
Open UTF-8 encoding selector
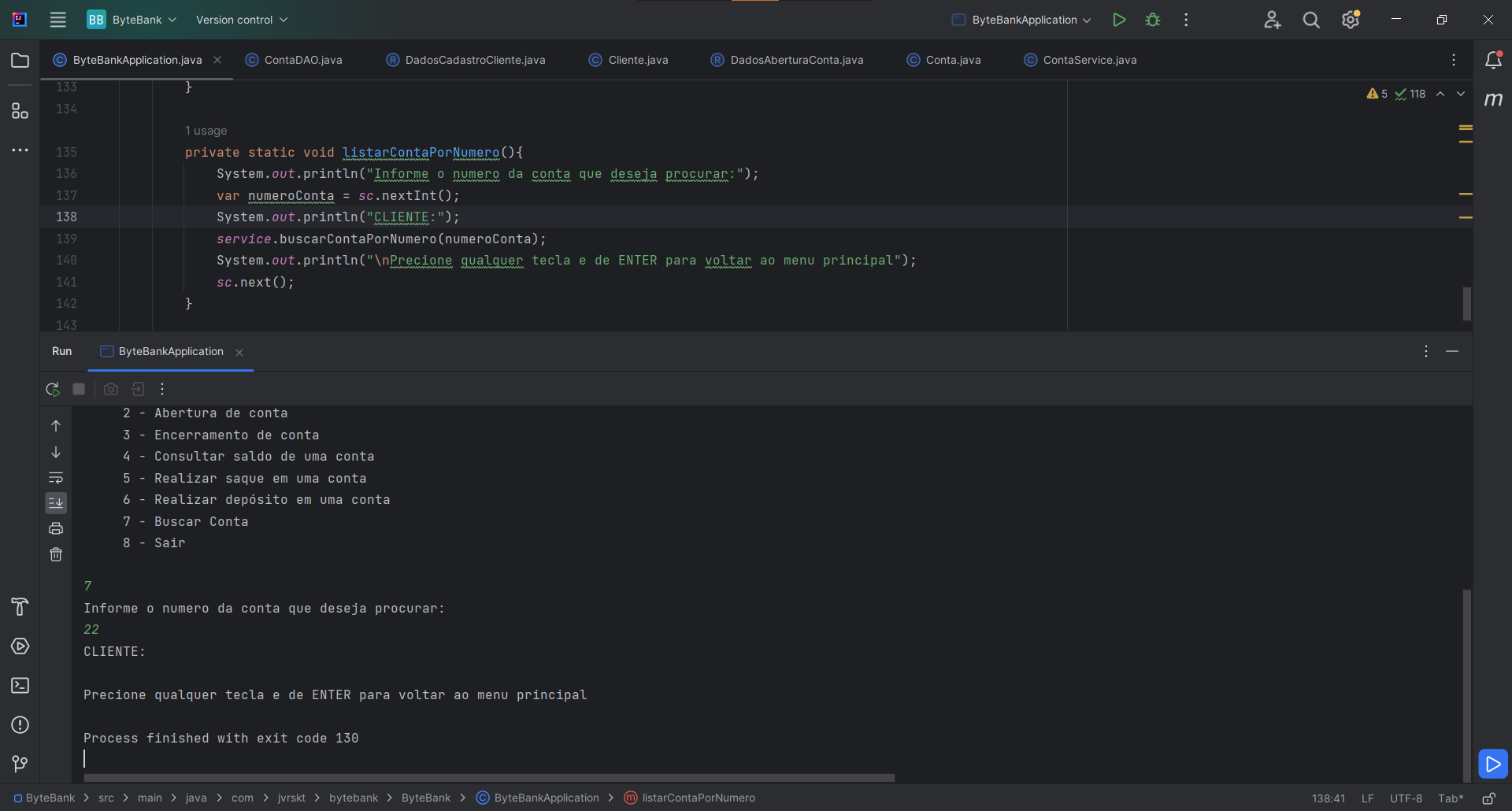[x=1406, y=798]
